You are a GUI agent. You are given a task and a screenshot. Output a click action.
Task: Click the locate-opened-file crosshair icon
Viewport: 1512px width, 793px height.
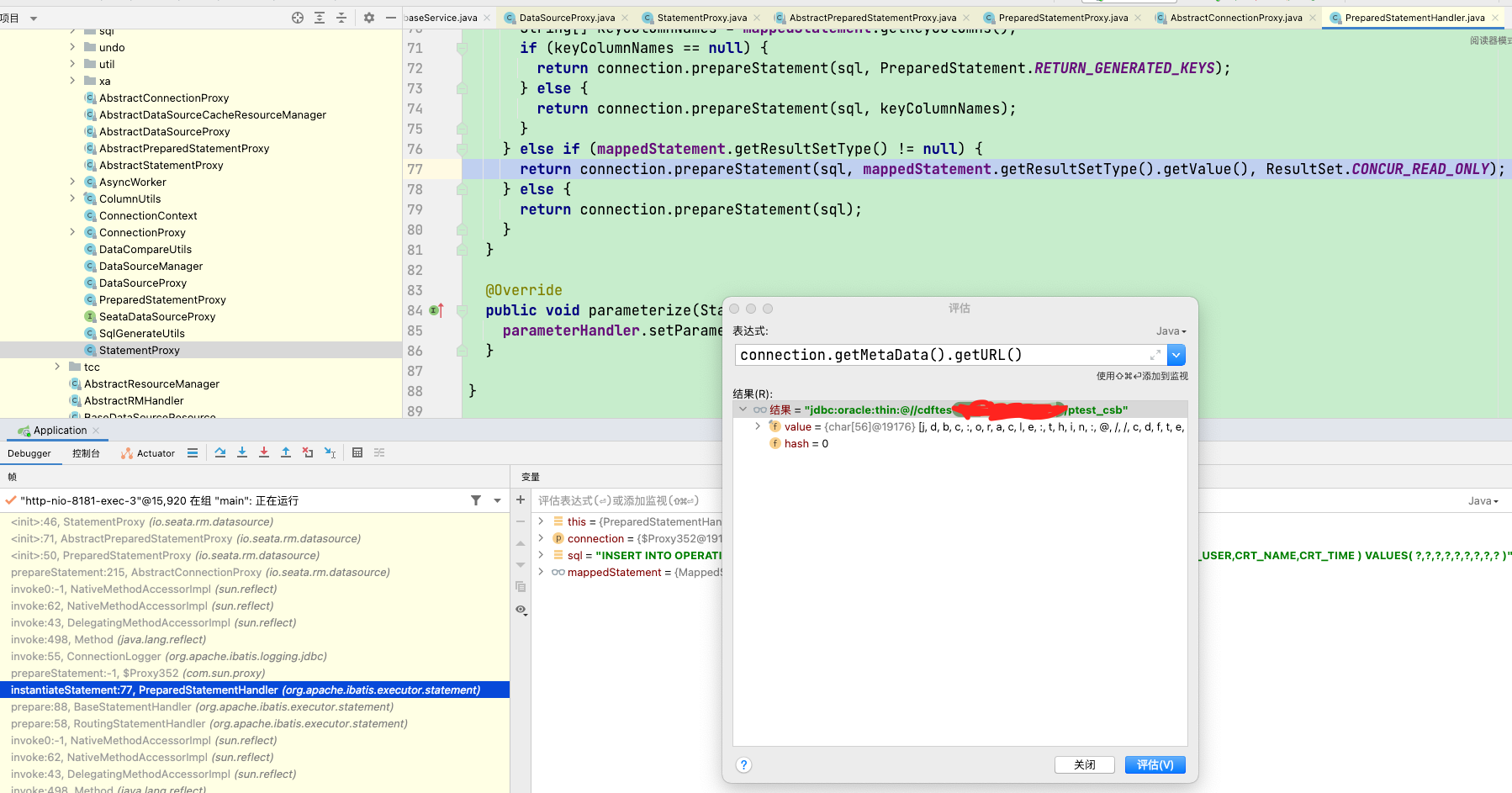coord(297,16)
